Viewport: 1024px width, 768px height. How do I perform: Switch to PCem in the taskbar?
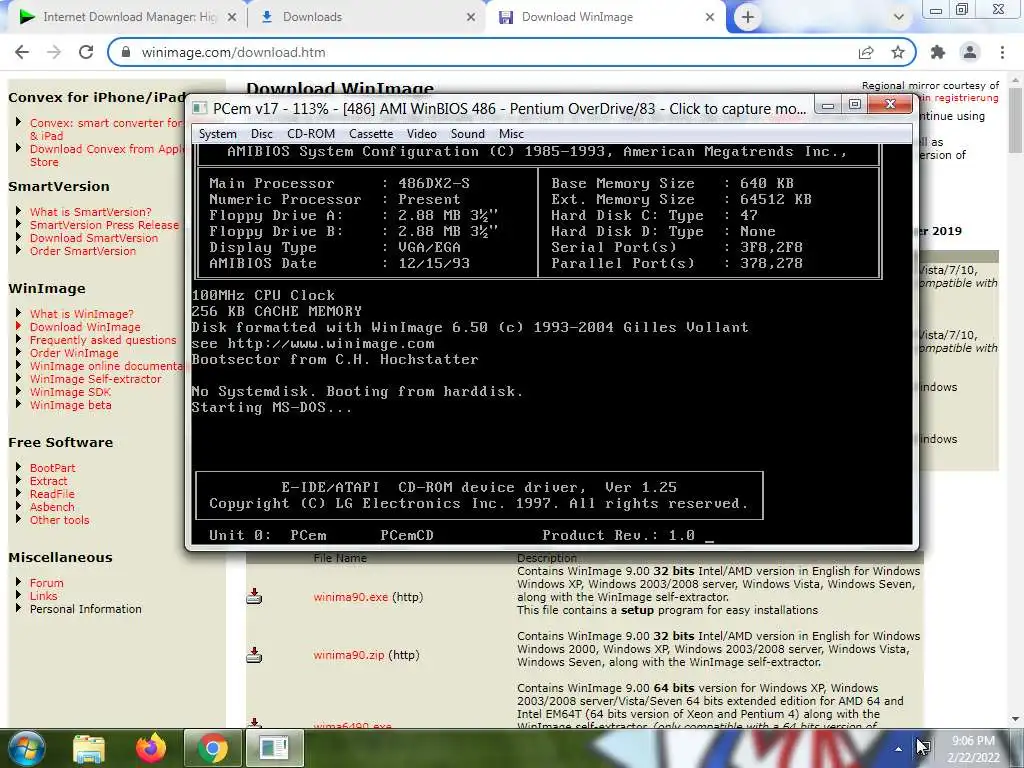[274, 748]
